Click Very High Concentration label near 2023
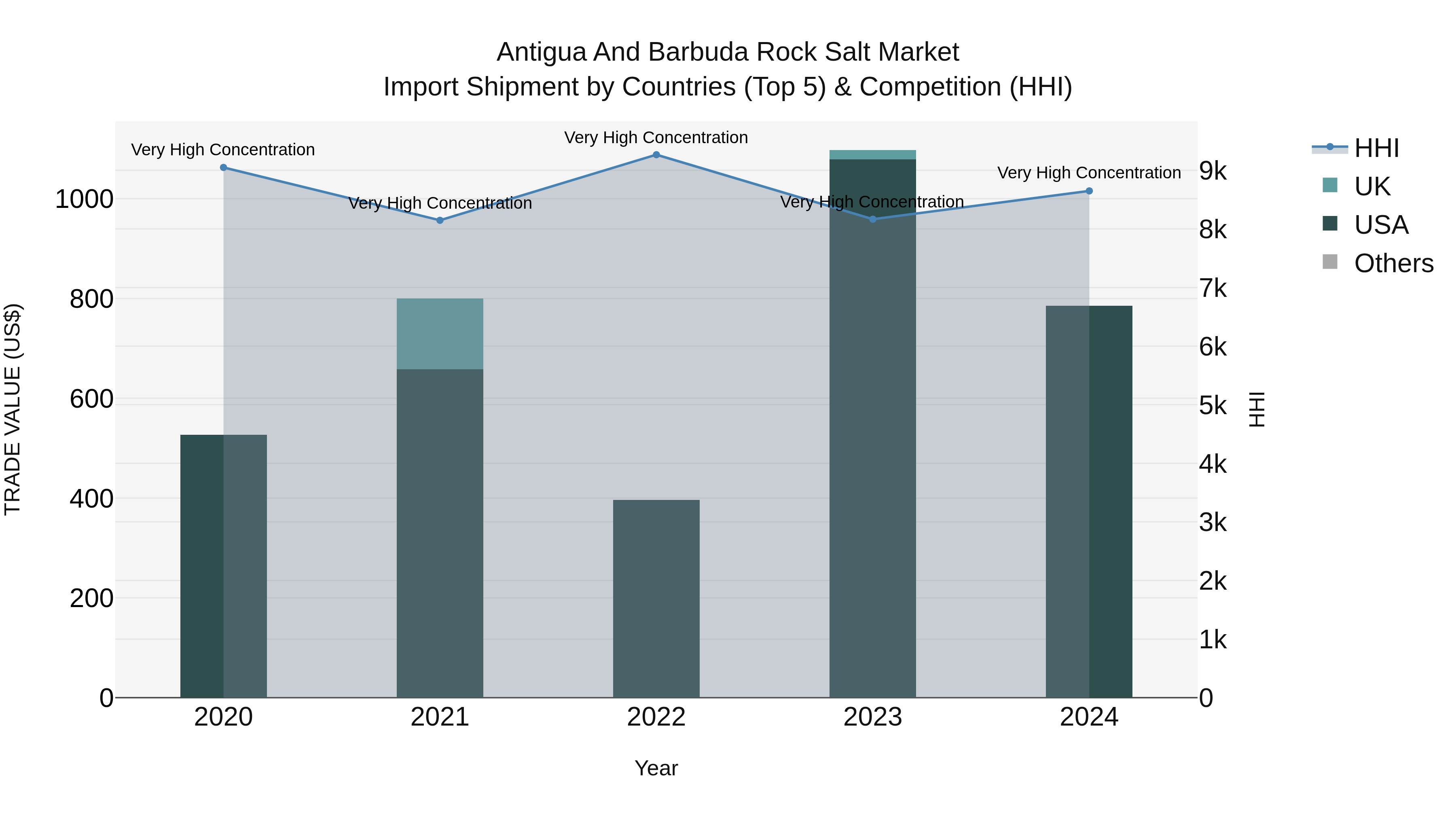The width and height of the screenshot is (1456, 819). (x=872, y=202)
